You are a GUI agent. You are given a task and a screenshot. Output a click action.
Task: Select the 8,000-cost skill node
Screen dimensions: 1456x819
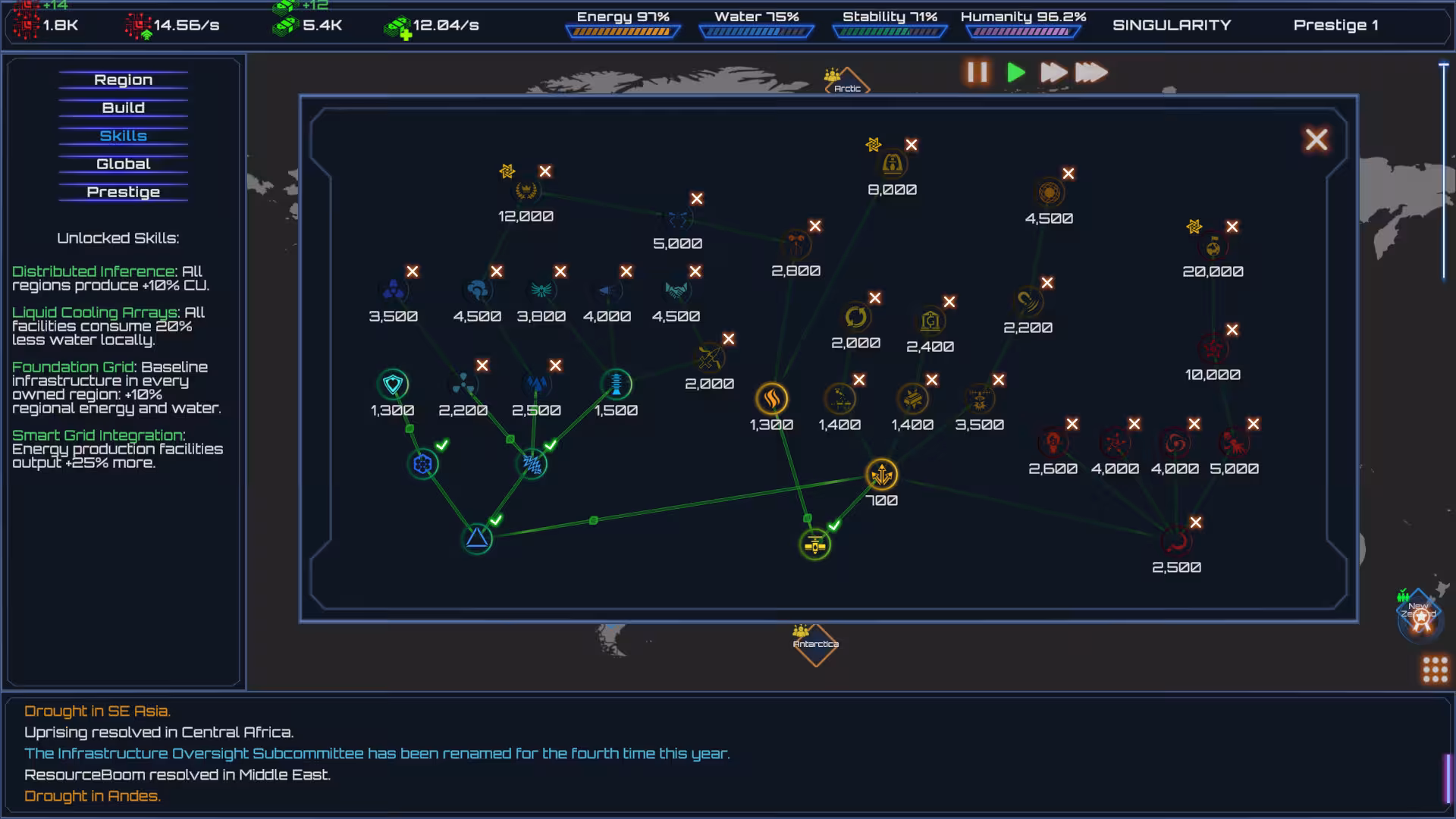coord(892,164)
